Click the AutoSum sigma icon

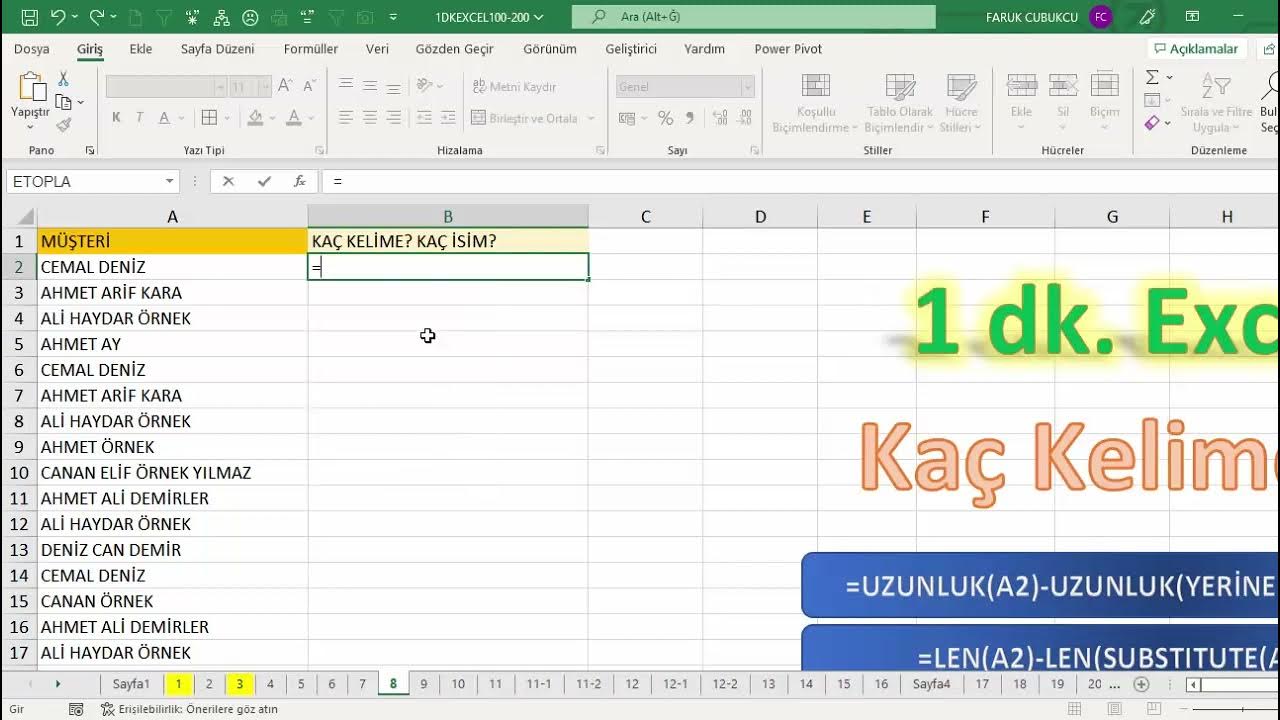pos(1152,77)
